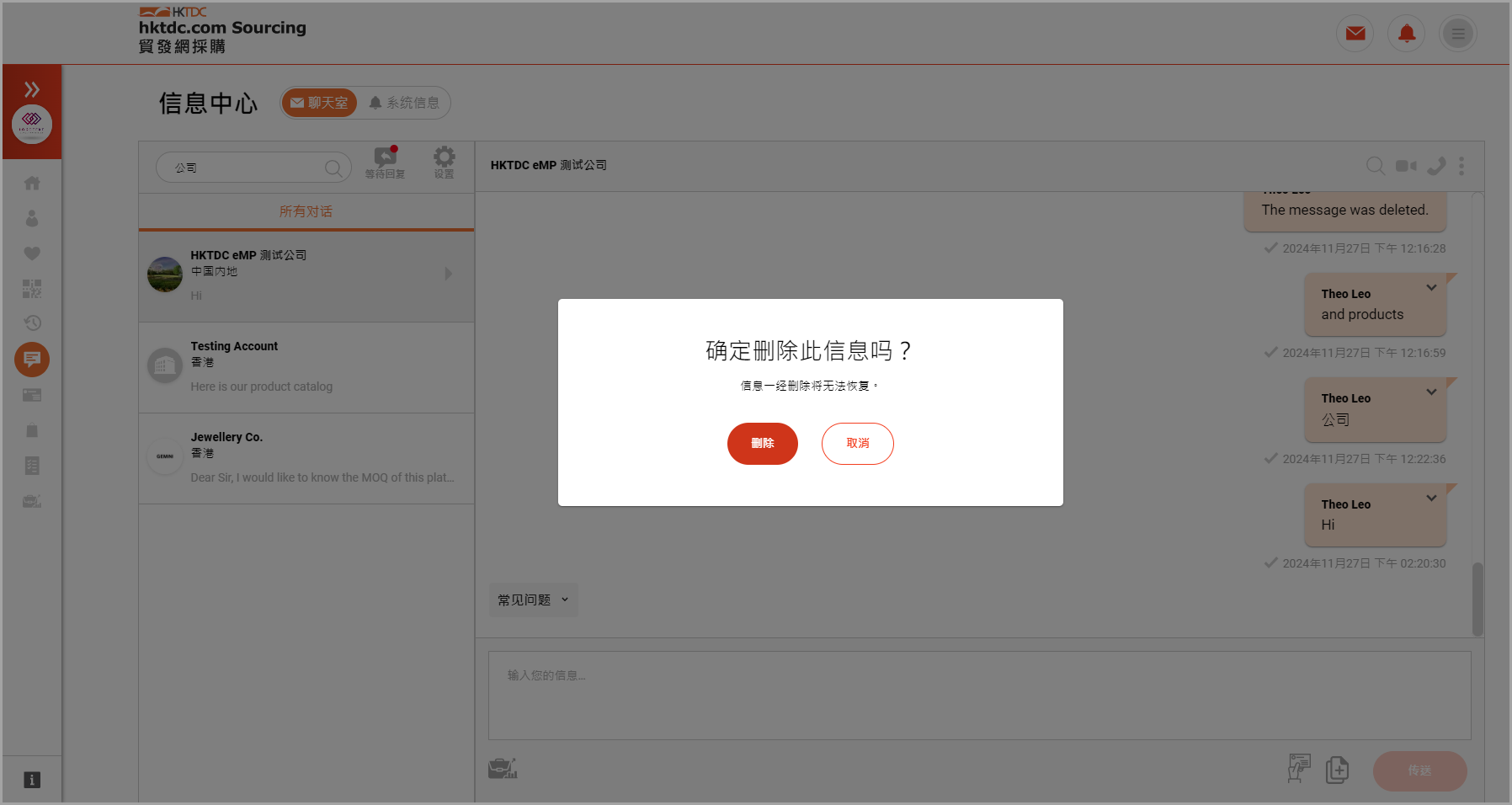Click the company logo avatar in sidebar
This screenshot has width=1512, height=805.
pyautogui.click(x=32, y=125)
